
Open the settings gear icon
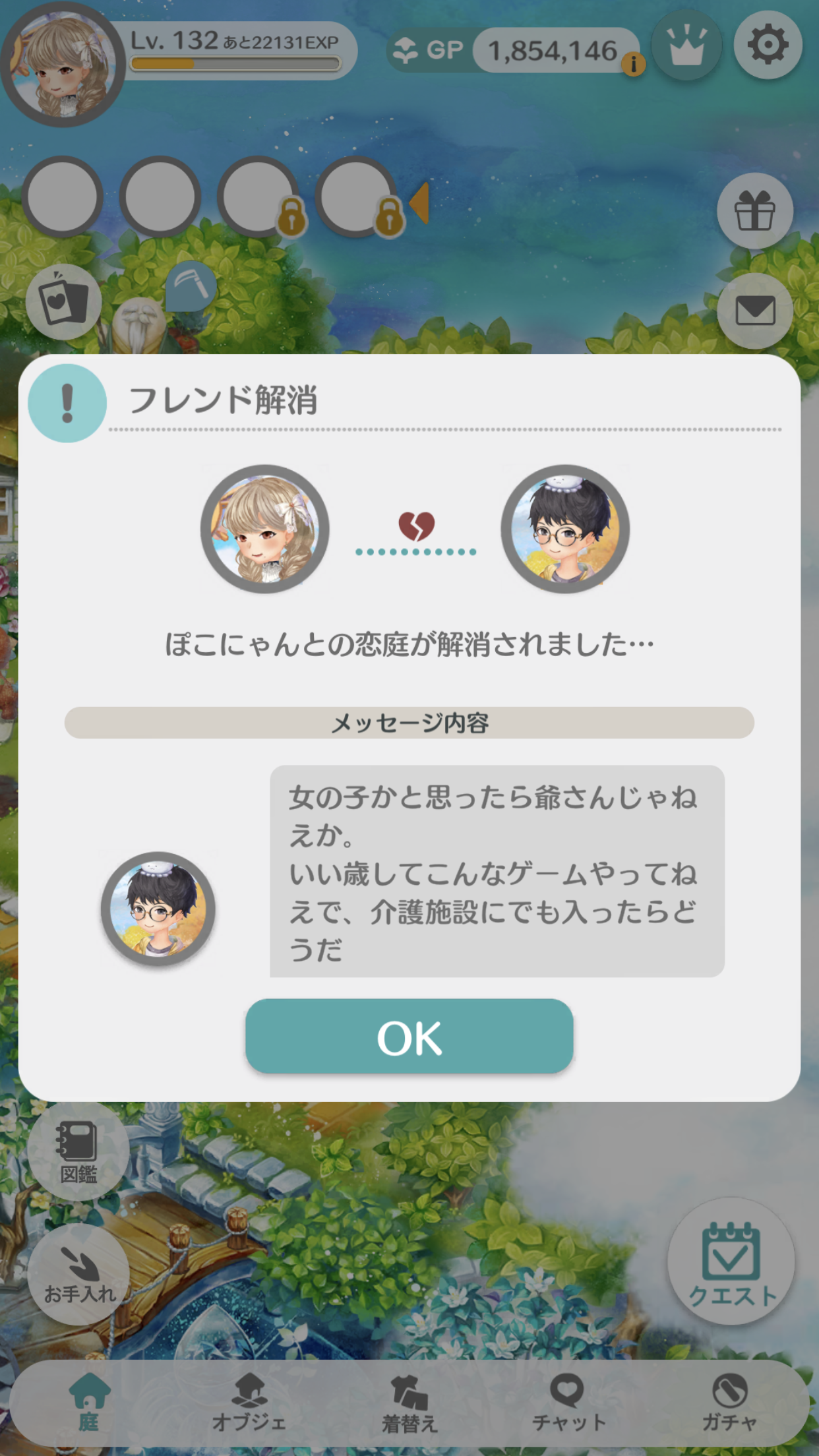(x=768, y=45)
